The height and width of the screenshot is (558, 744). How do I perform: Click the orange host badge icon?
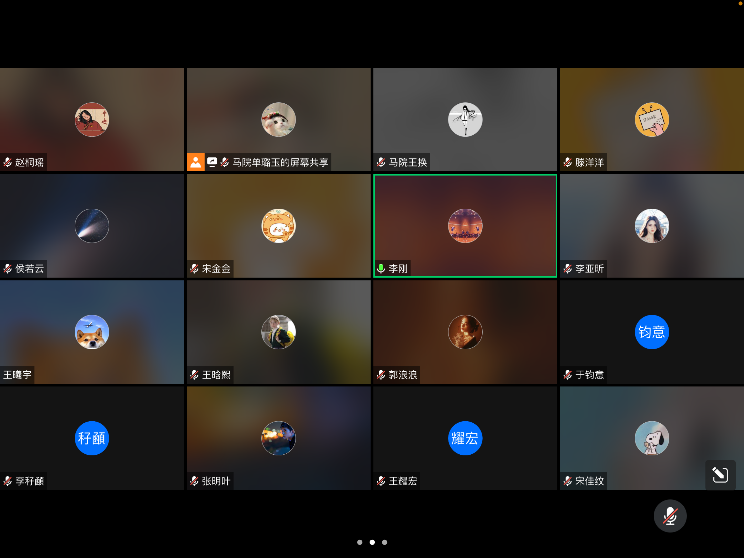(196, 162)
